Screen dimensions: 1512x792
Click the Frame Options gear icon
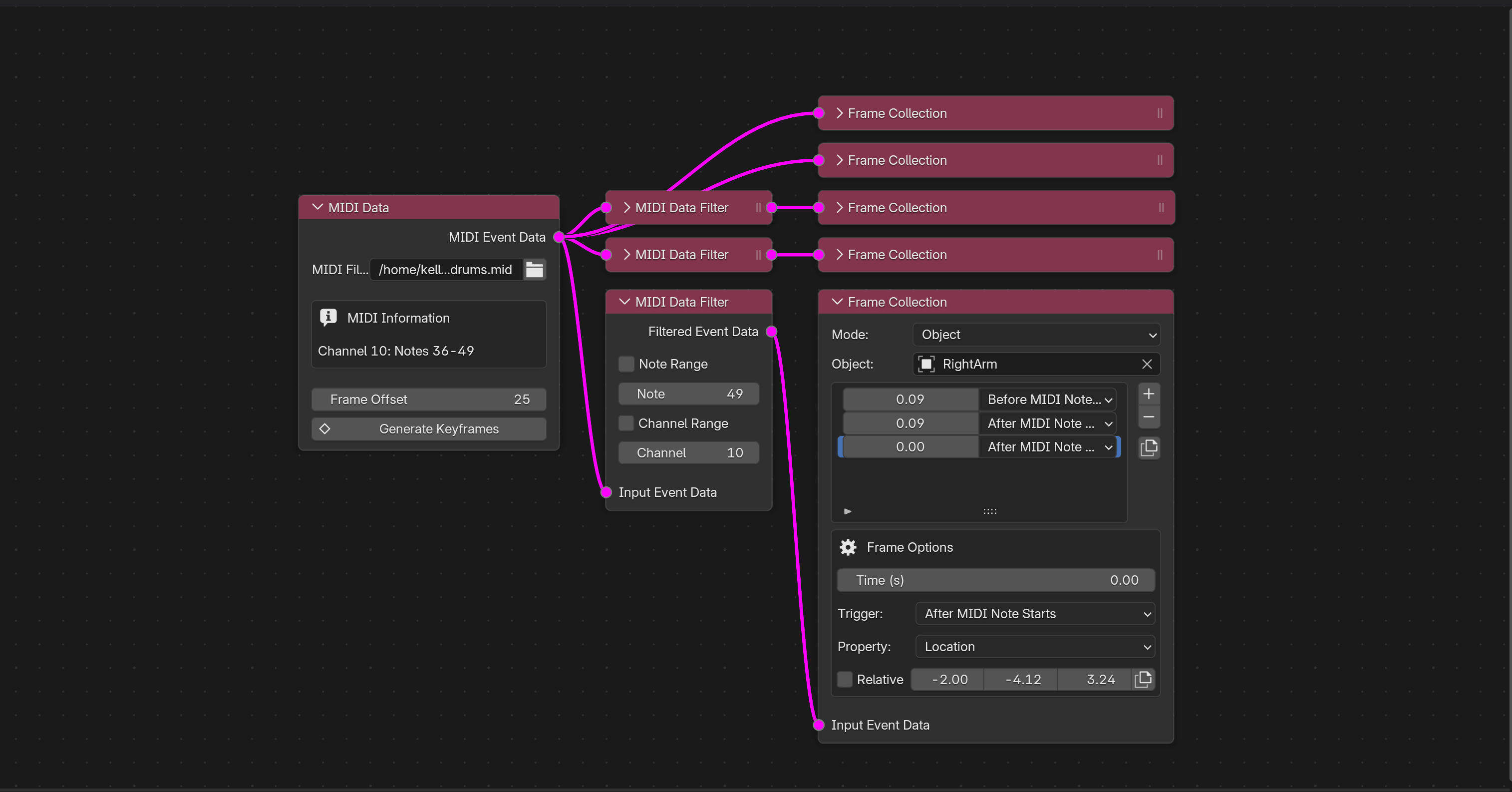tap(848, 547)
